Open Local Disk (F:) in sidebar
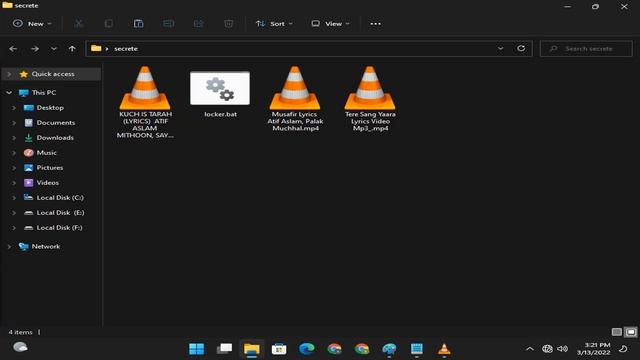This screenshot has width=640, height=360. click(x=59, y=228)
